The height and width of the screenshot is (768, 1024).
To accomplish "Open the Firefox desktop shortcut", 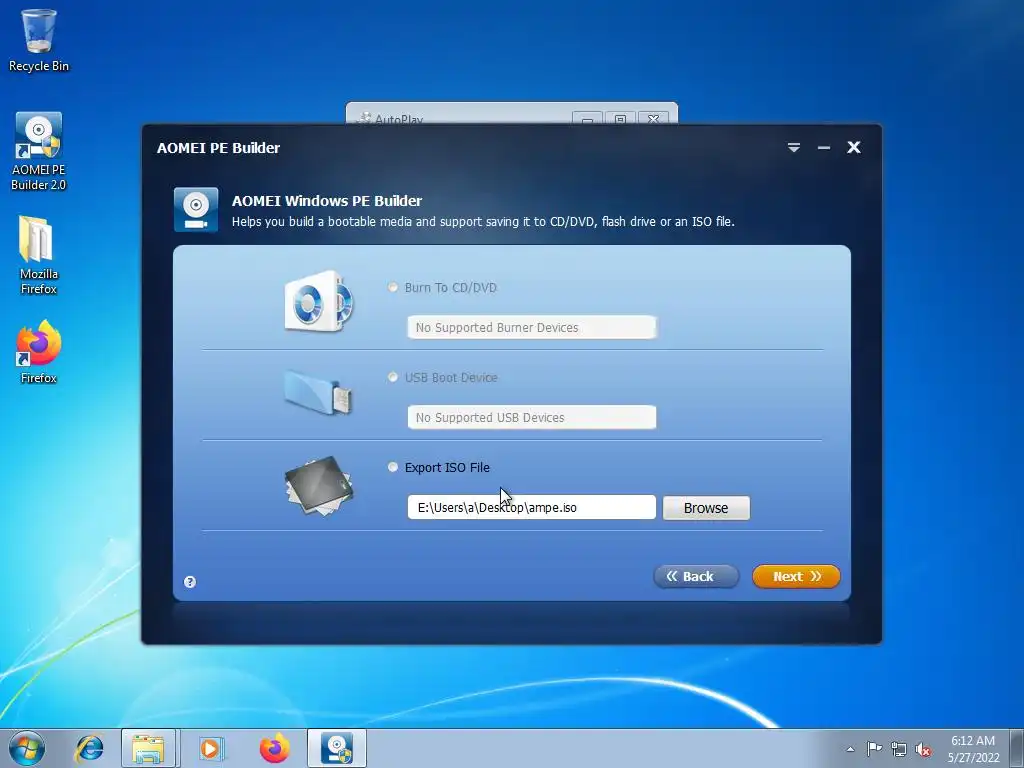I will click(x=39, y=352).
